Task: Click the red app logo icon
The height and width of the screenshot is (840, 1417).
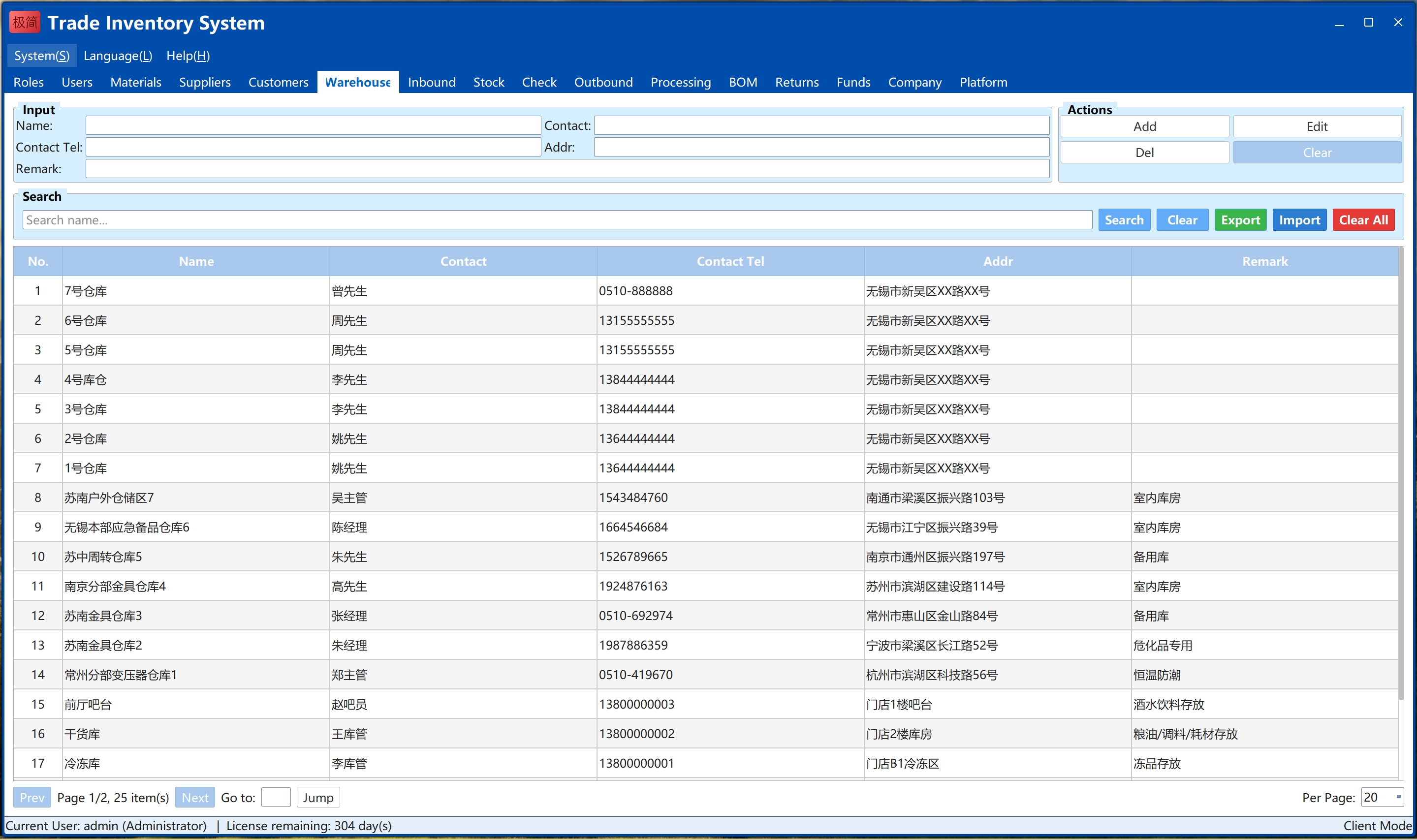Action: tap(24, 22)
